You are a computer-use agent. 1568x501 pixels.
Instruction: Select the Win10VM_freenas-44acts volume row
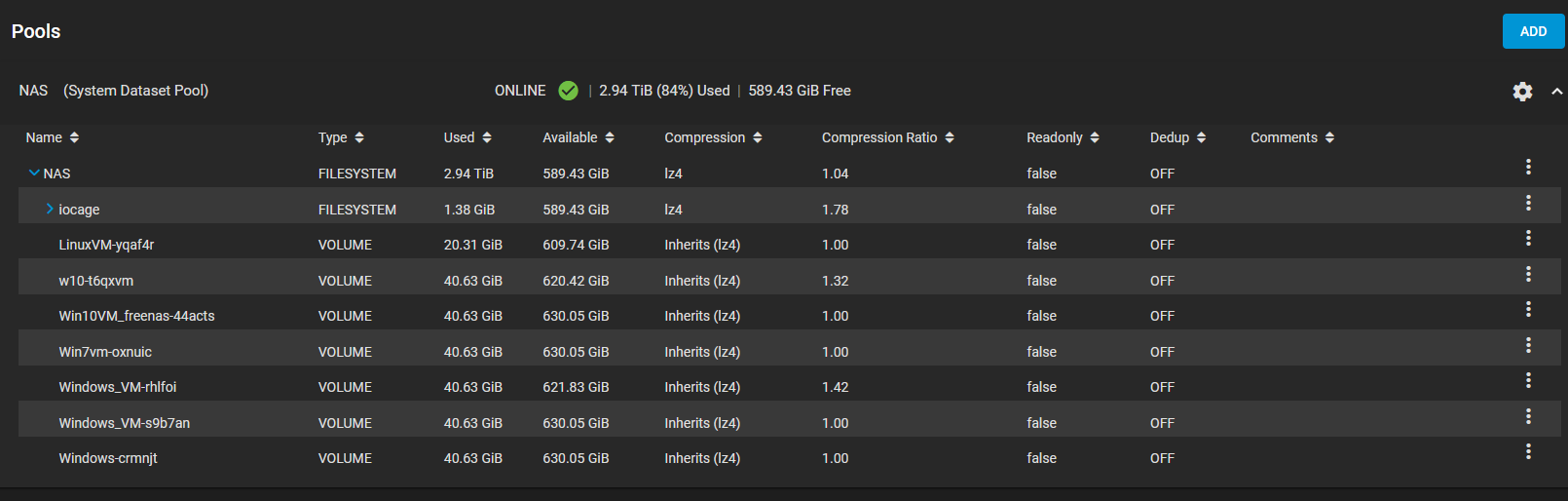(x=789, y=316)
